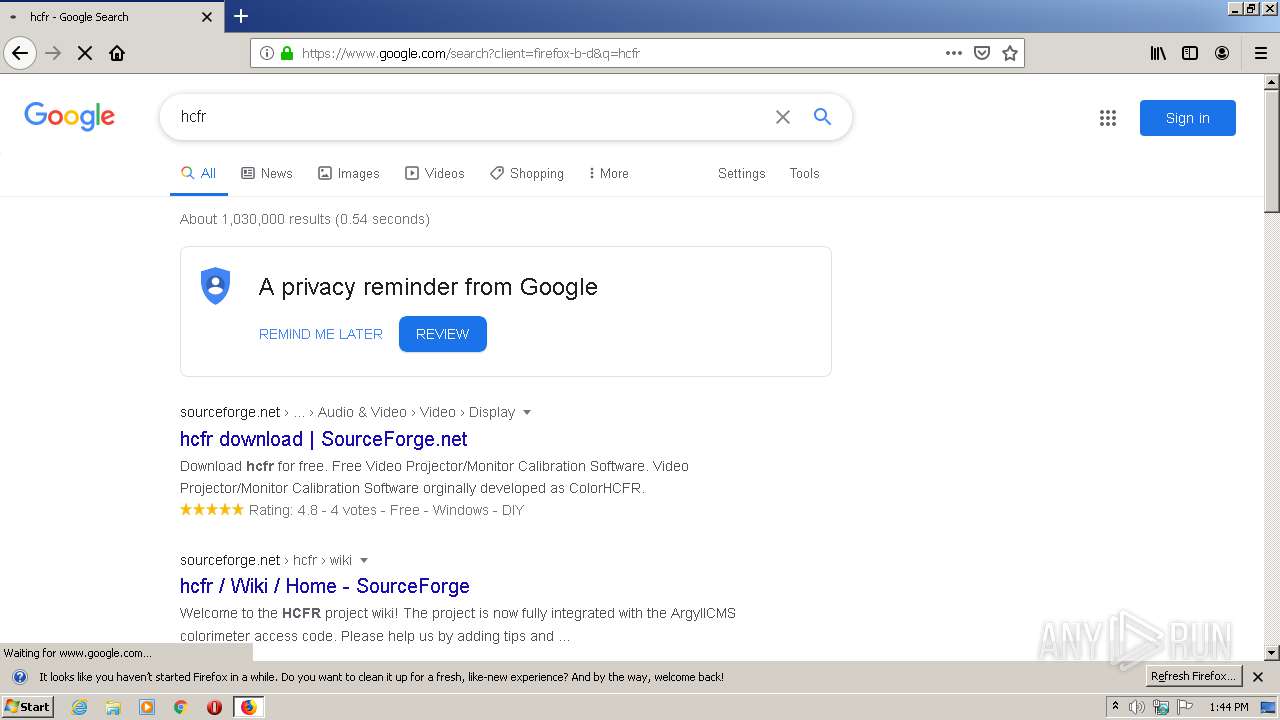Open volume control in system tray
Viewport: 1280px width, 720px height.
click(1137, 707)
